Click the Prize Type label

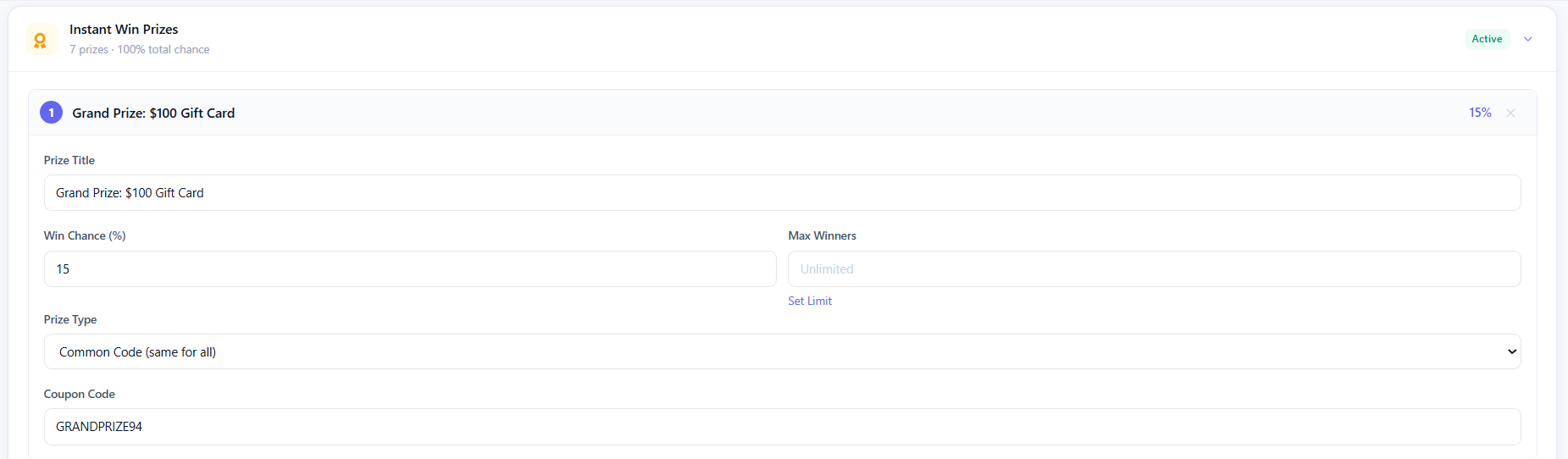[70, 319]
